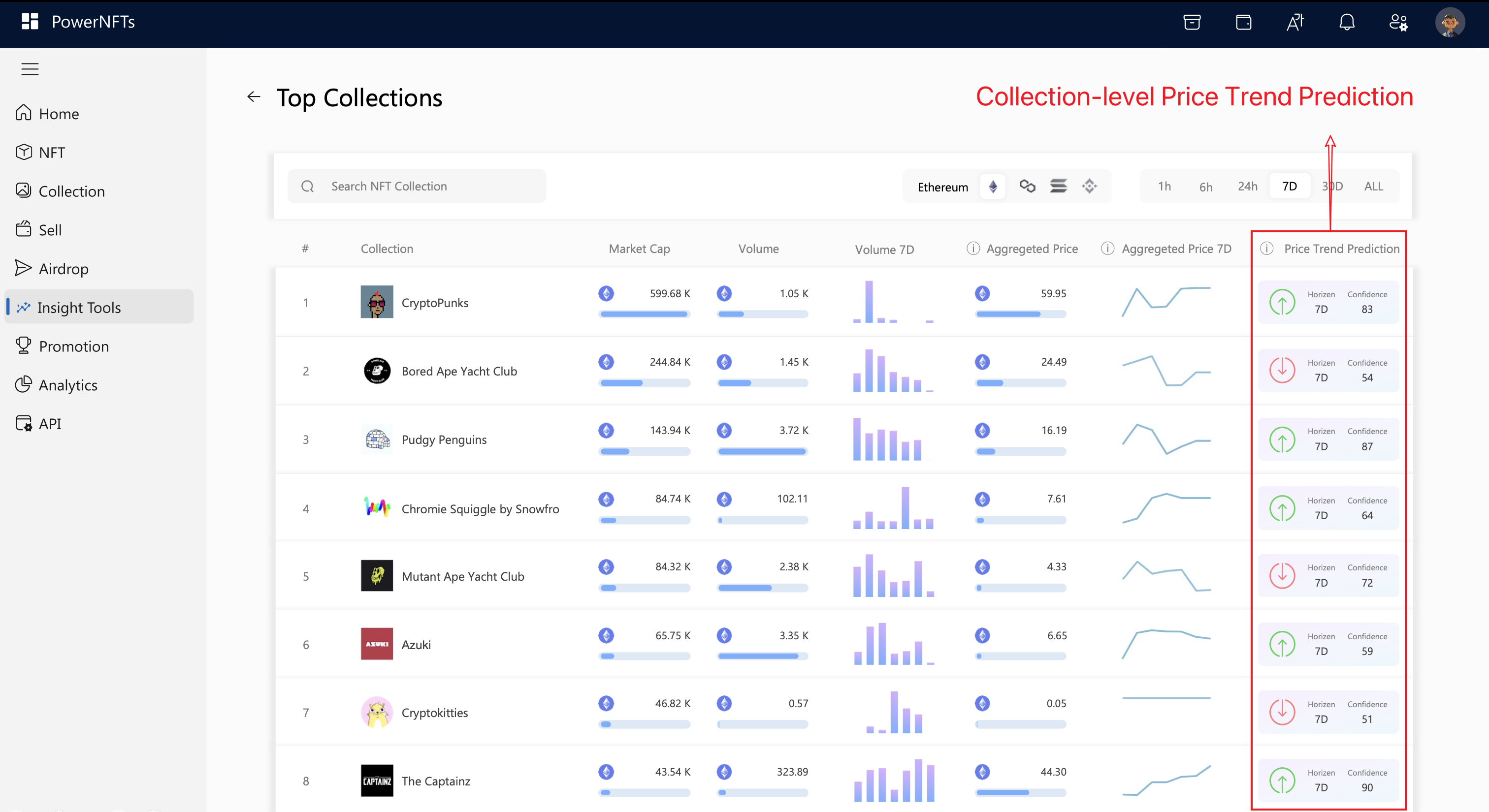
Task: Open Collection sidebar item
Action: pyautogui.click(x=98, y=191)
